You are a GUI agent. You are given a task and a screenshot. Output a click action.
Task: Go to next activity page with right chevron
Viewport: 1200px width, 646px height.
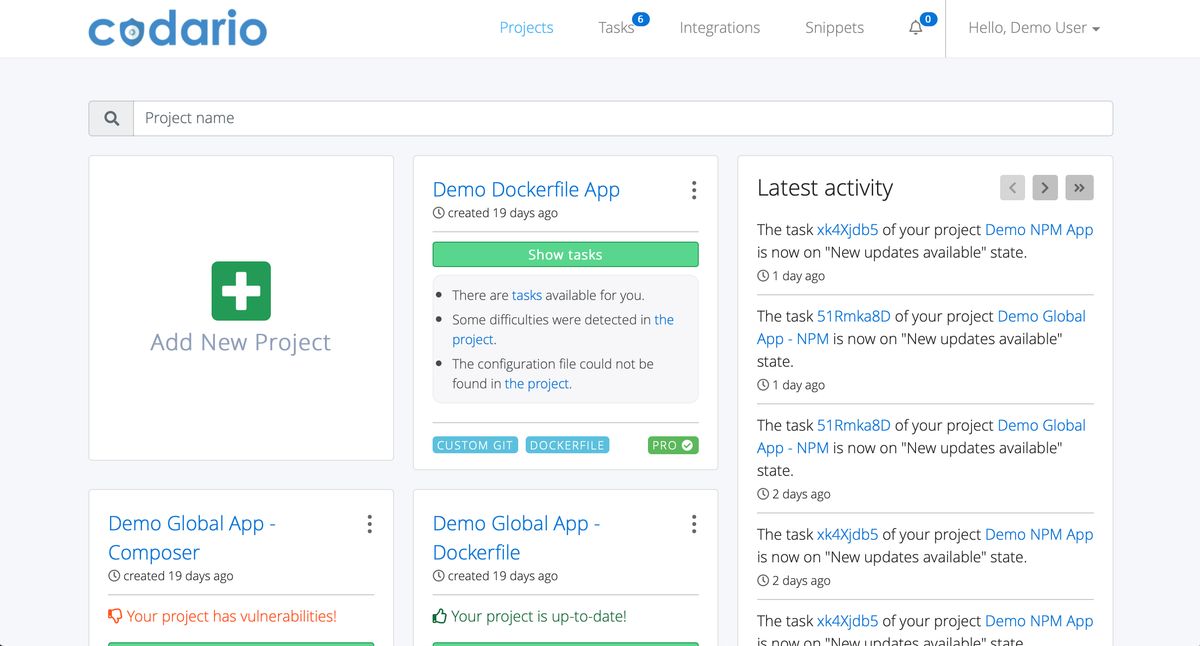1045,187
